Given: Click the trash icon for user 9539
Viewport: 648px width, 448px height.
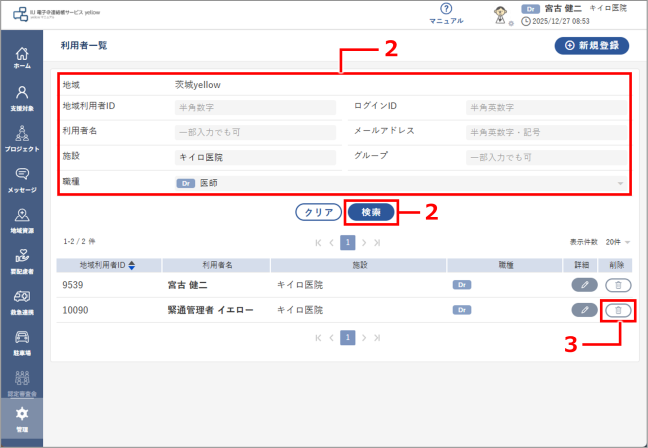Looking at the screenshot, I should click(618, 285).
